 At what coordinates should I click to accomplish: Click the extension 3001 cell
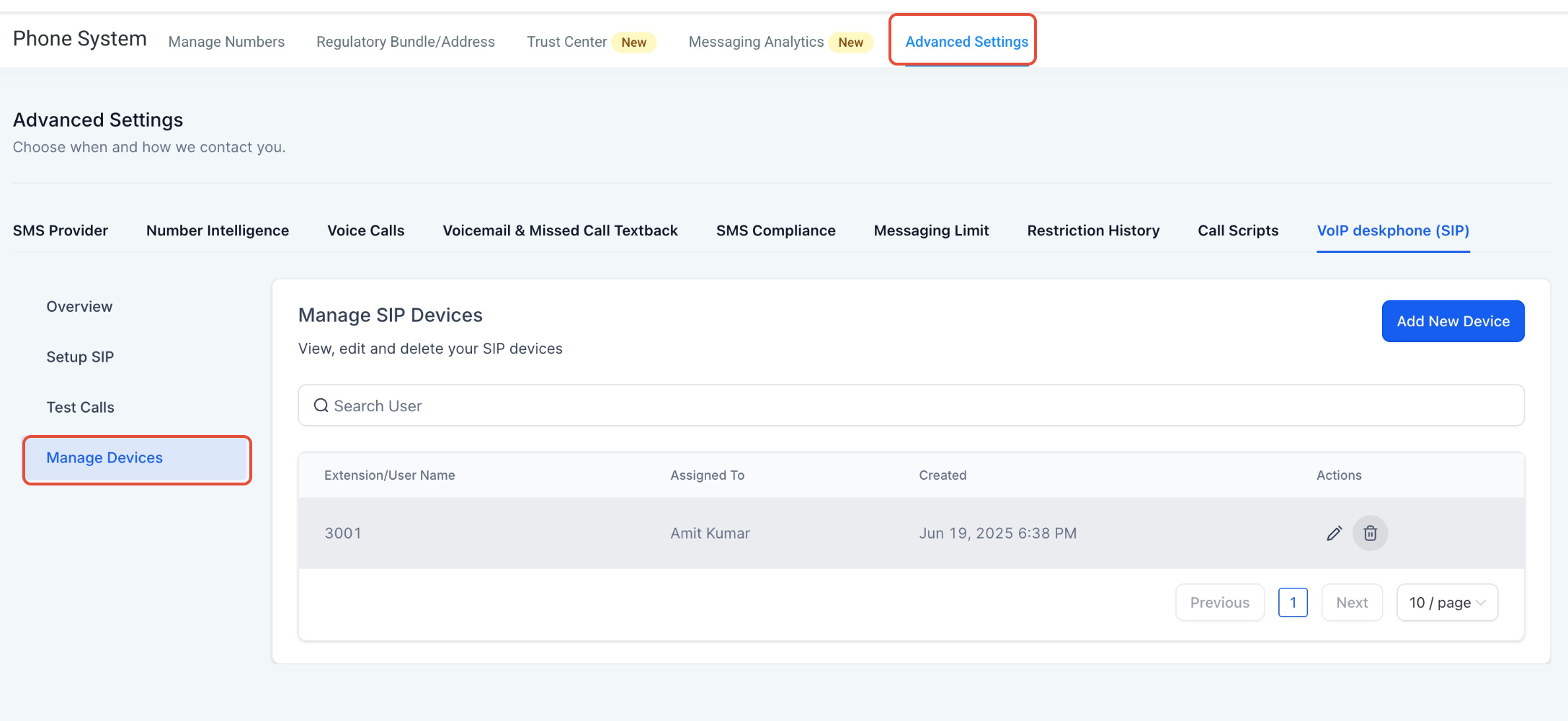pyautogui.click(x=343, y=533)
